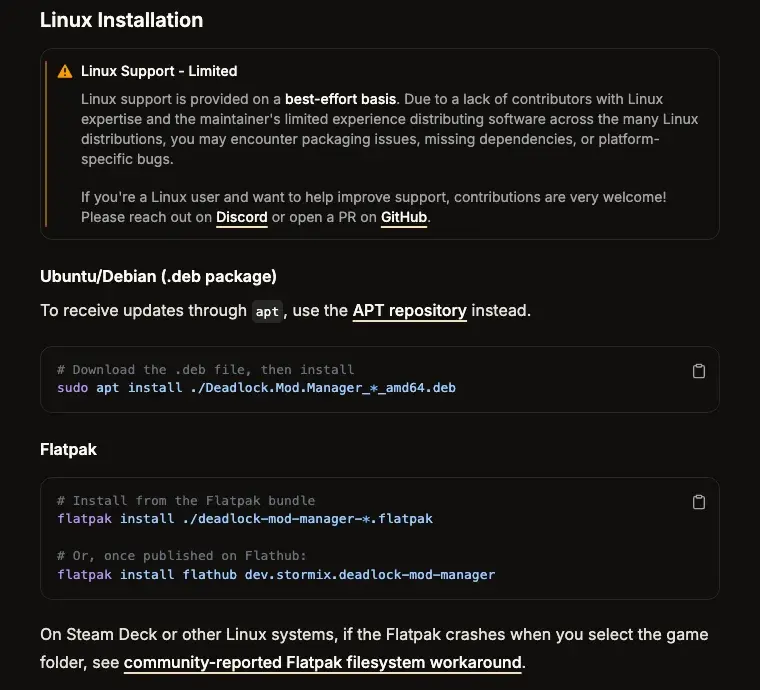This screenshot has height=690, width=760.
Task: Click the inline 'apt' code tag
Action: 267,312
